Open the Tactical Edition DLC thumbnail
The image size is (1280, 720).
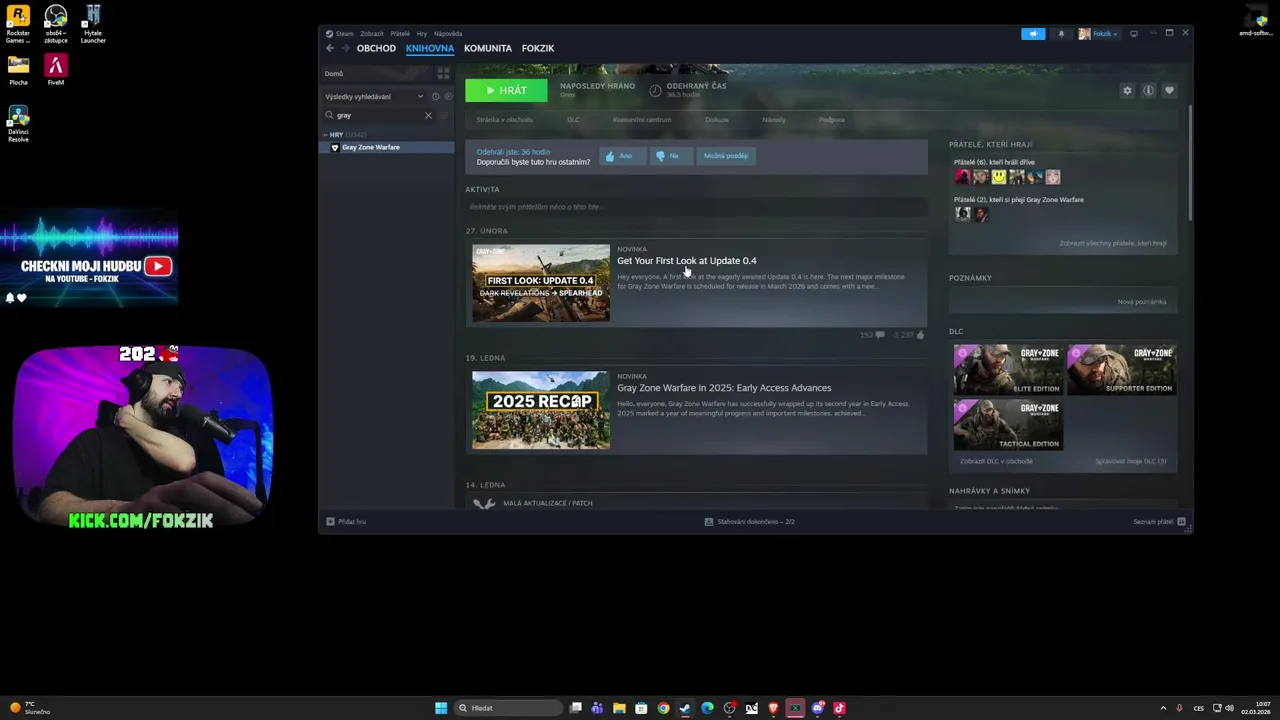(x=1007, y=424)
